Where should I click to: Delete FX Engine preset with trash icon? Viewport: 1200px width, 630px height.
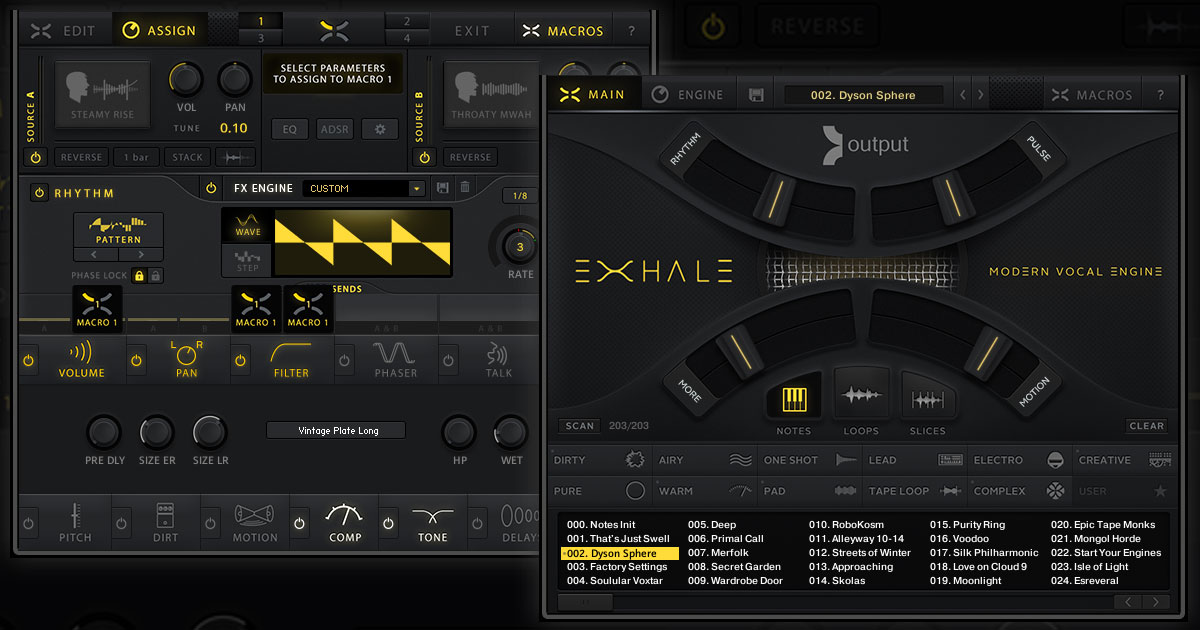(x=465, y=188)
